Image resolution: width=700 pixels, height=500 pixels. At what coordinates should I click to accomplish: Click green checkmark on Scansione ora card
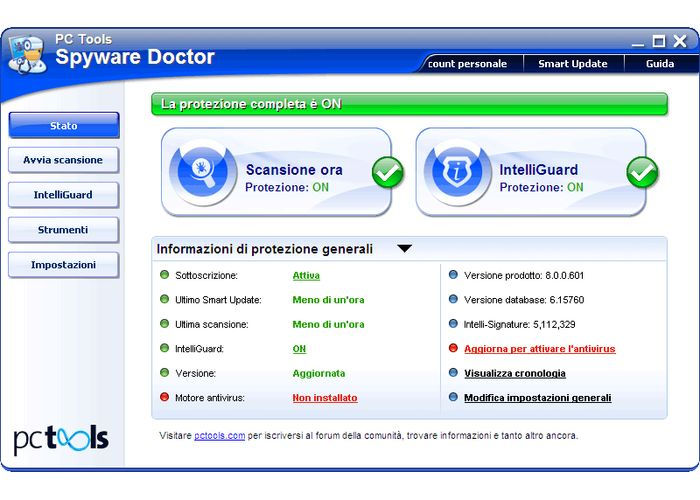388,172
